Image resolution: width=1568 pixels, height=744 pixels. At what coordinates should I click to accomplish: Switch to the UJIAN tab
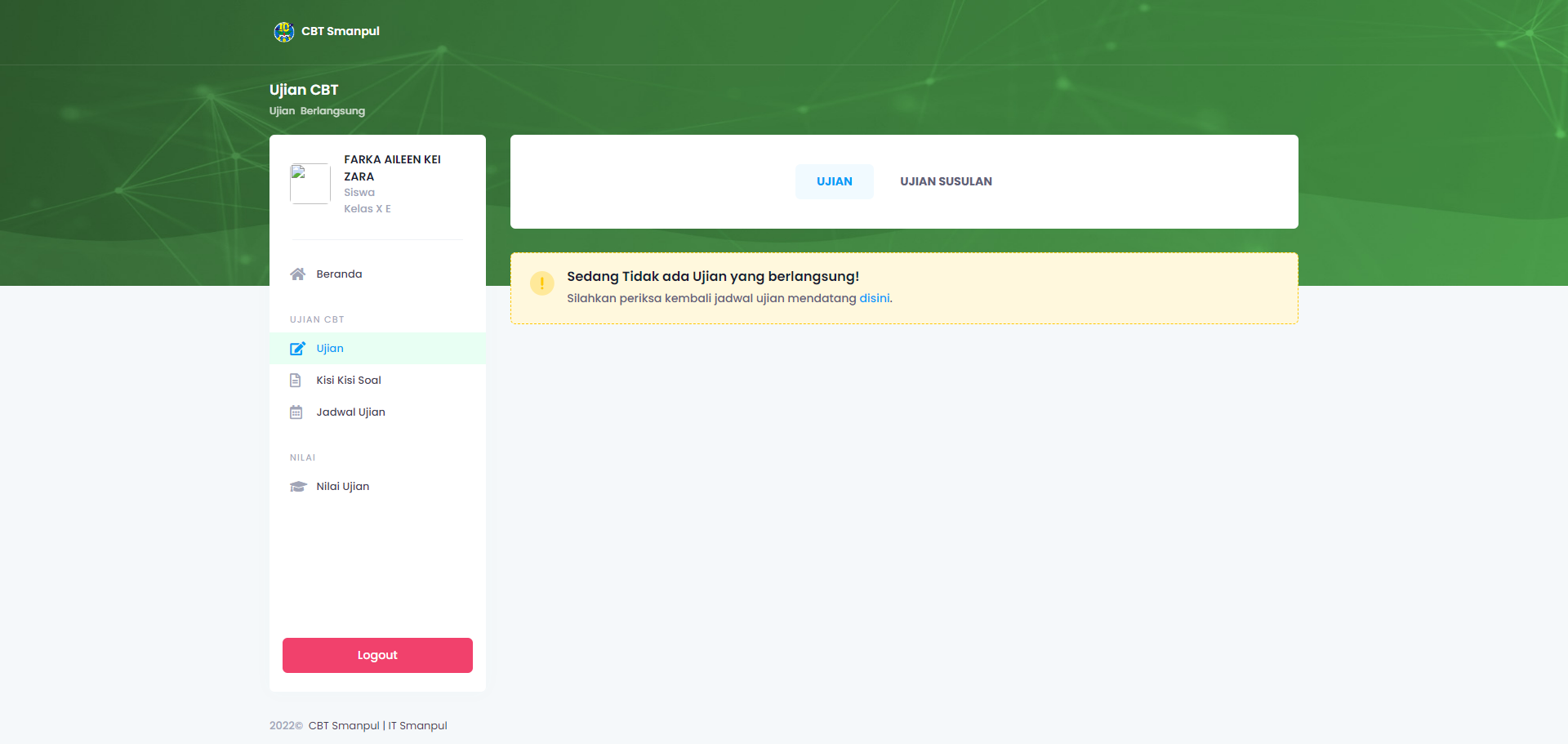pos(834,181)
